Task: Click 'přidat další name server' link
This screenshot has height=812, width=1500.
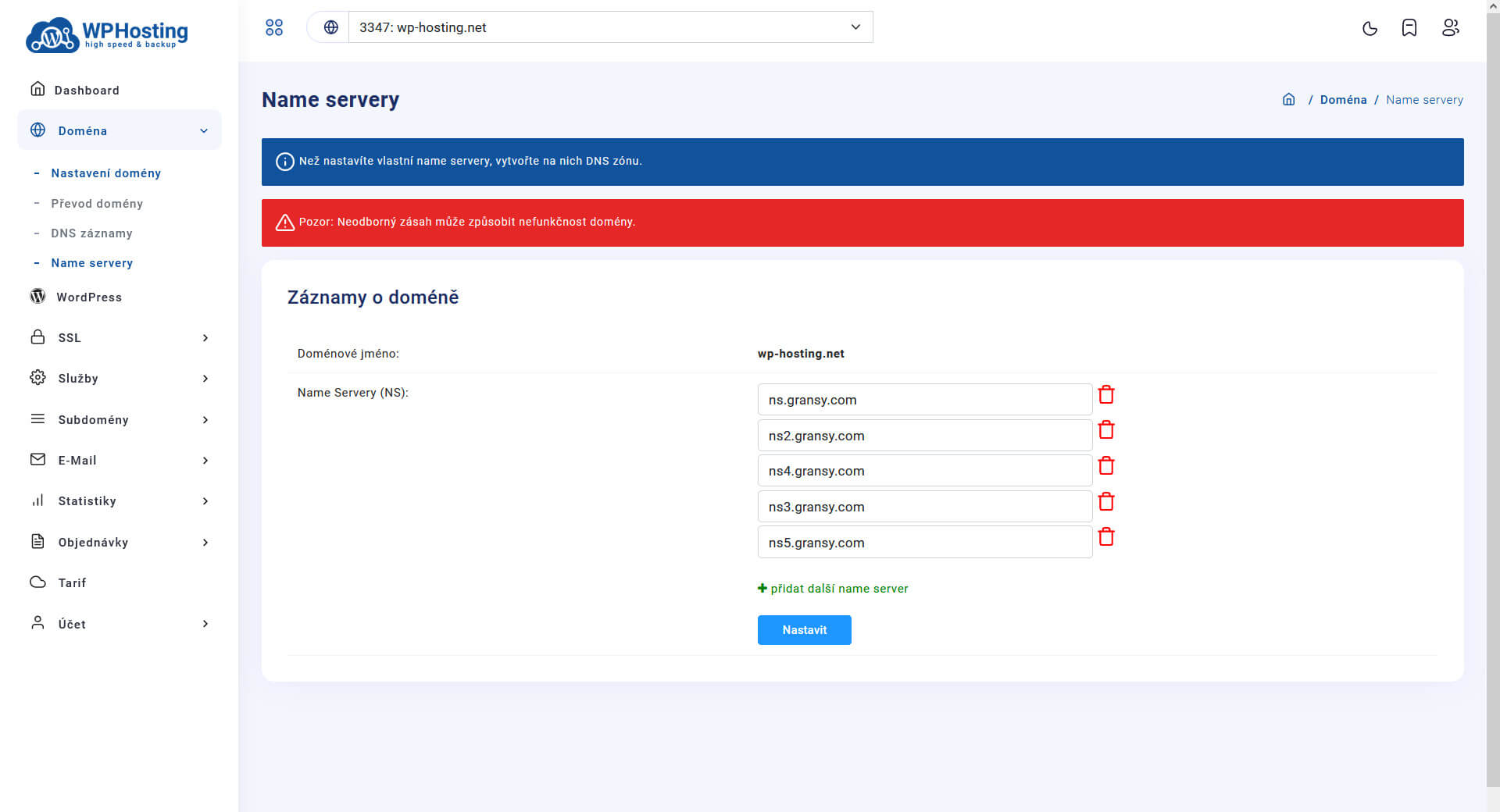Action: [x=833, y=589]
